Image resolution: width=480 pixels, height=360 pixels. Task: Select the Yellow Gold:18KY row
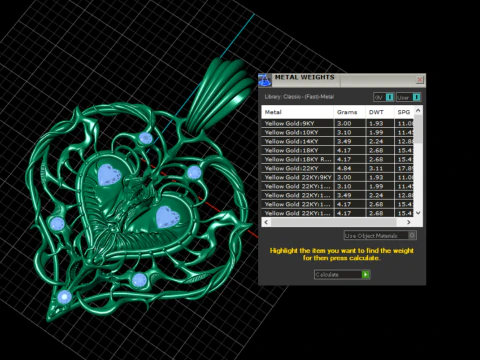click(337, 150)
